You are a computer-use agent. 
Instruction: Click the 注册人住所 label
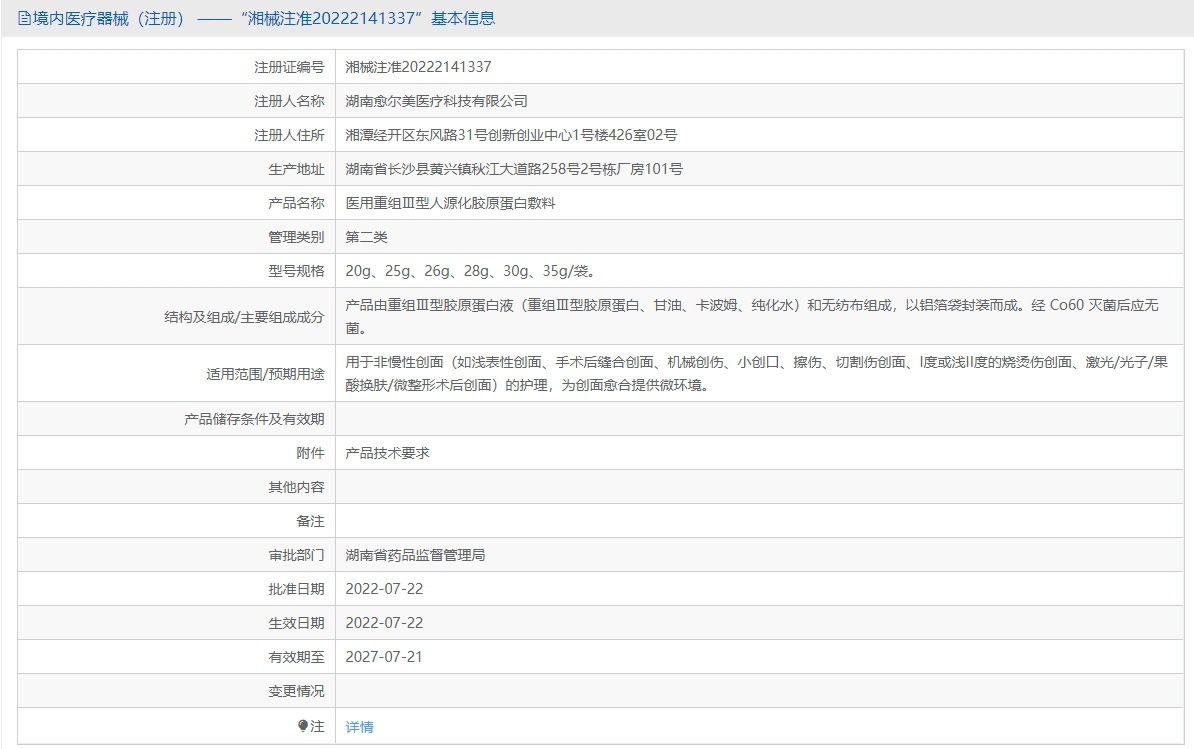pos(289,135)
